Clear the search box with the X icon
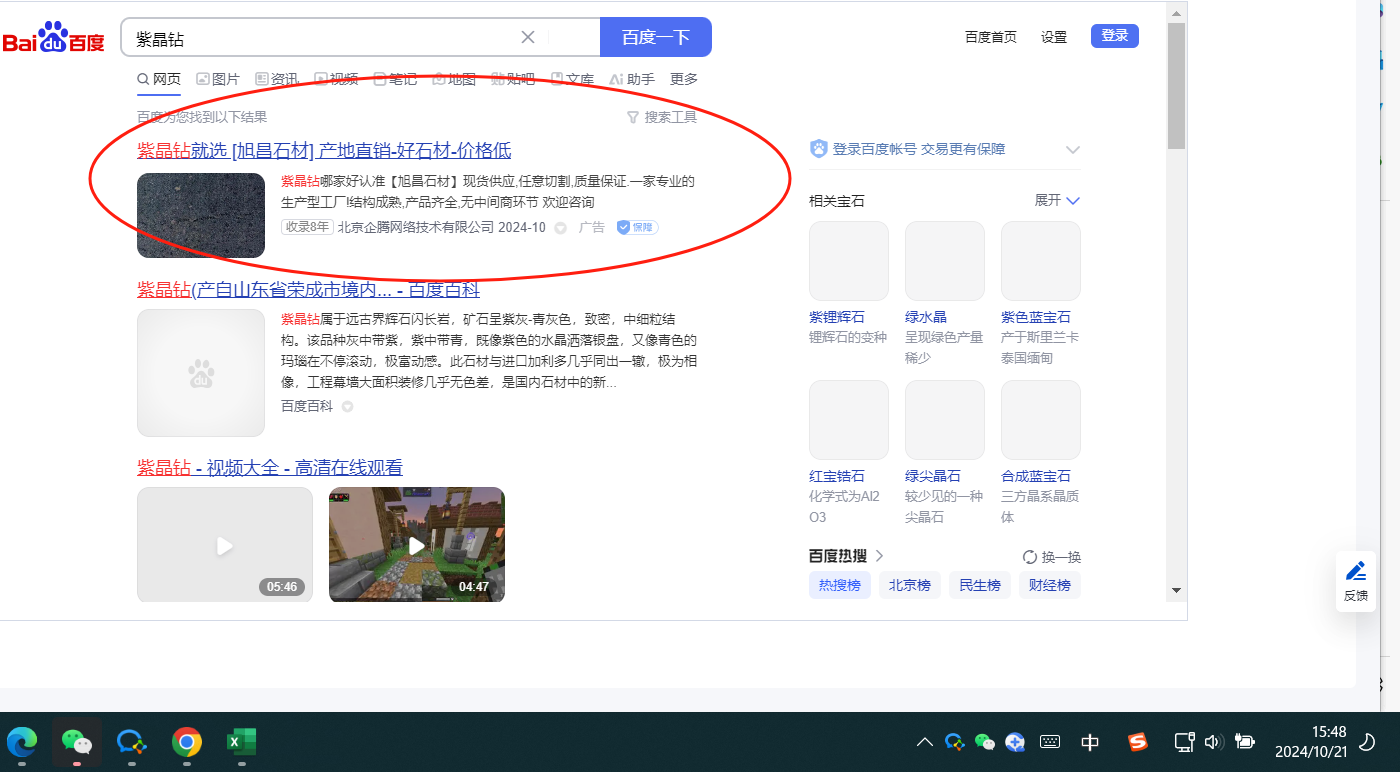 [528, 38]
